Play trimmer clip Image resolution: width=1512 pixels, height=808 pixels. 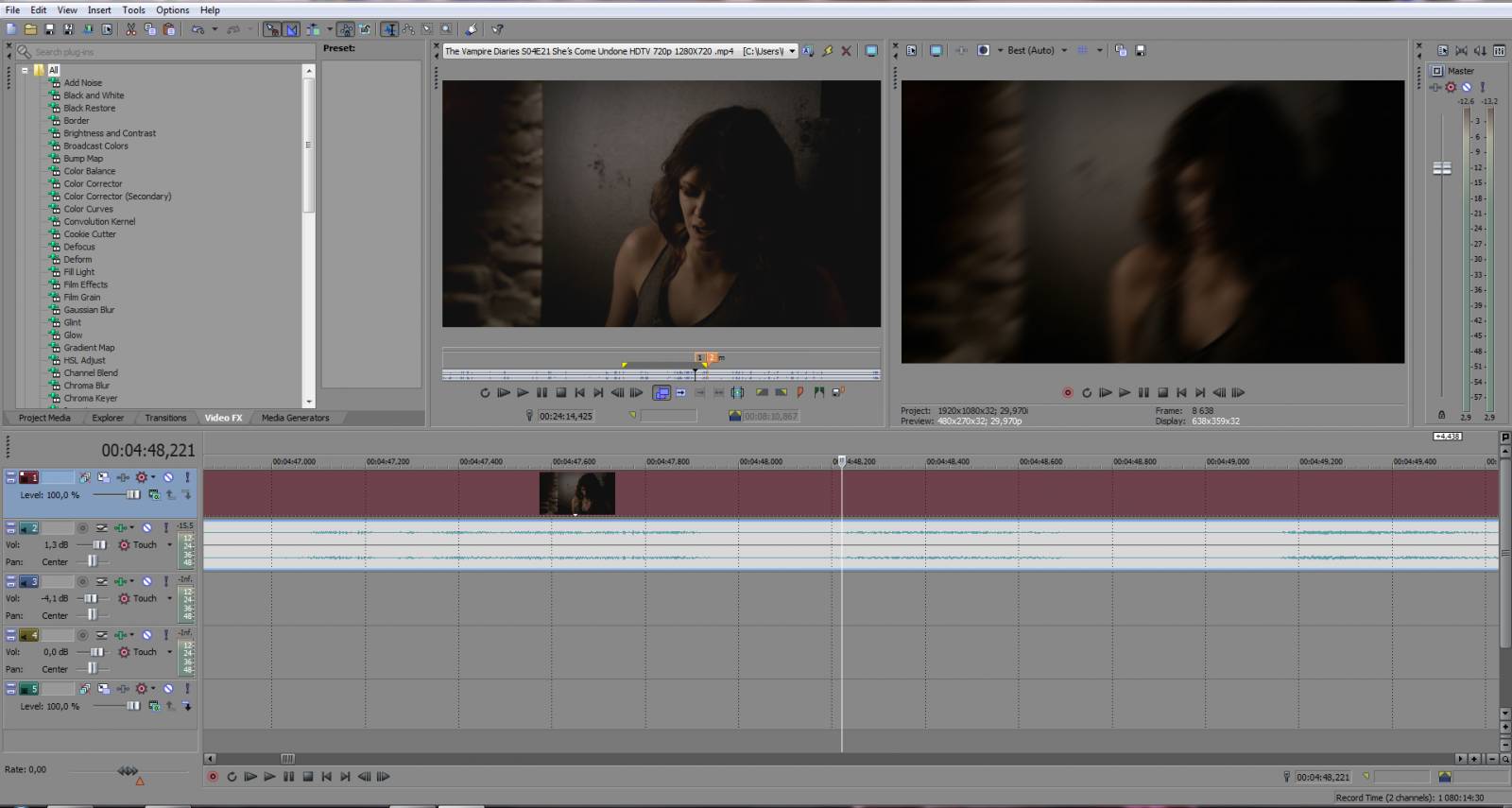(523, 393)
